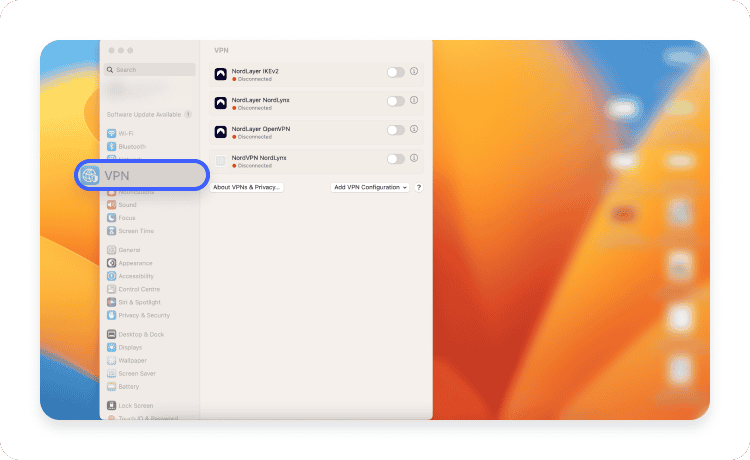
Task: Open Control Centre in the sidebar
Action: pos(133,289)
